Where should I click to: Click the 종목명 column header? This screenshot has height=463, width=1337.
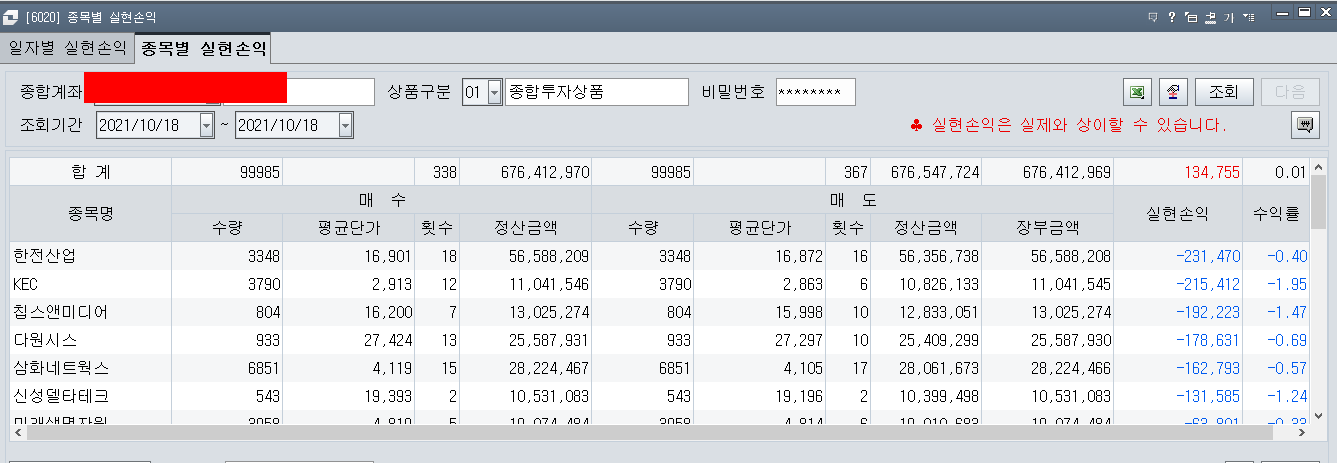pyautogui.click(x=91, y=213)
